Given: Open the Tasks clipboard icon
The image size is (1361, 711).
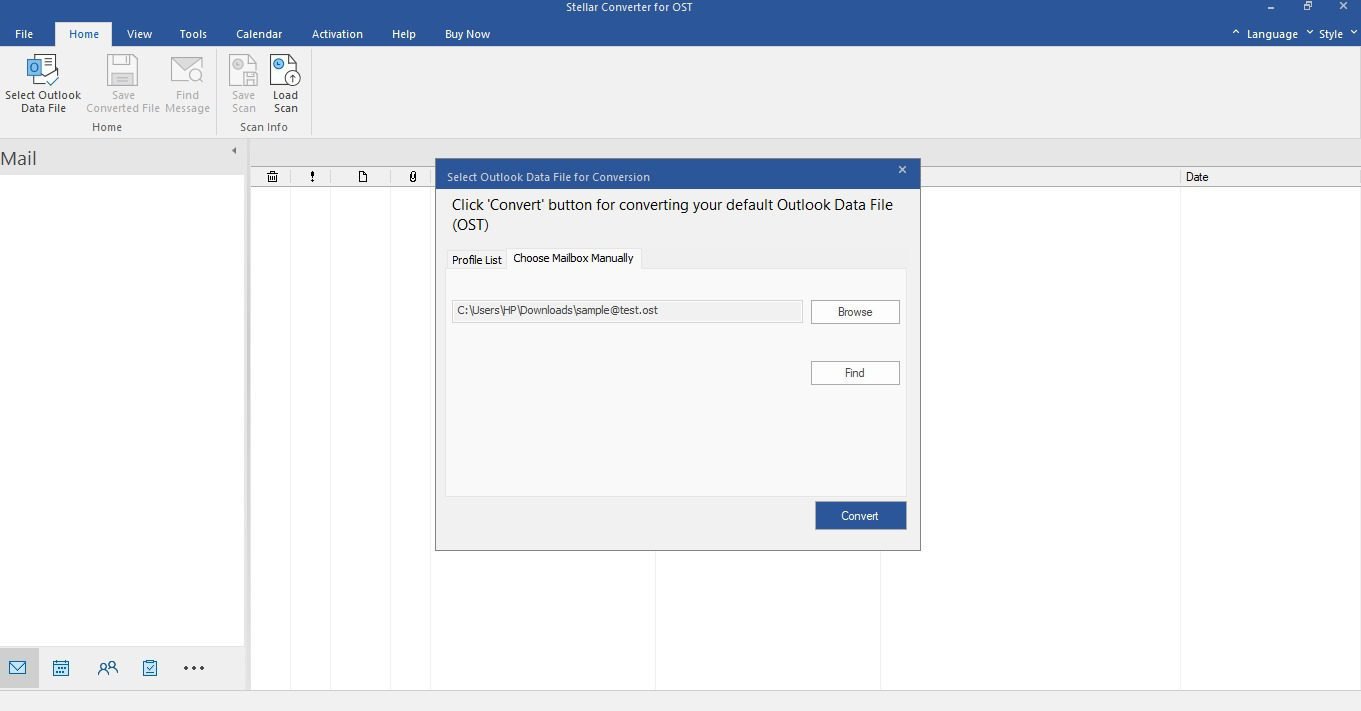Looking at the screenshot, I should click(150, 668).
